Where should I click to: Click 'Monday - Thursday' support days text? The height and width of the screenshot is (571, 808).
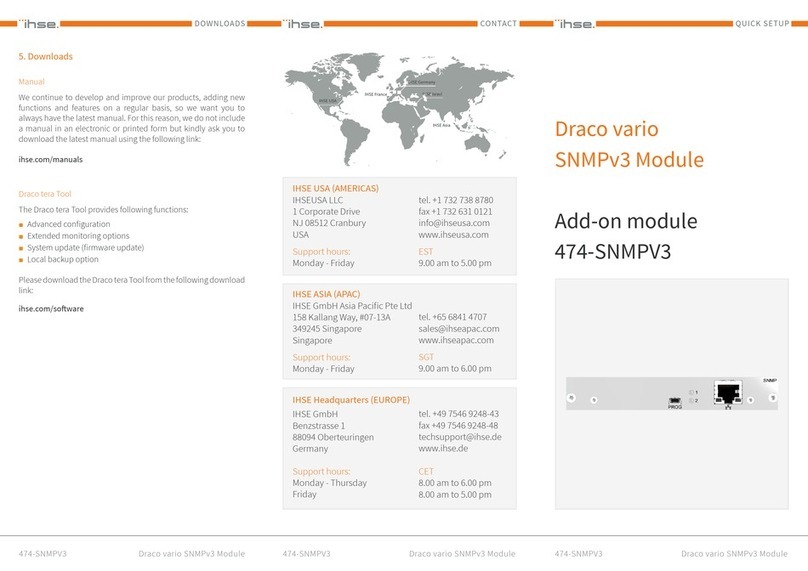pos(330,483)
